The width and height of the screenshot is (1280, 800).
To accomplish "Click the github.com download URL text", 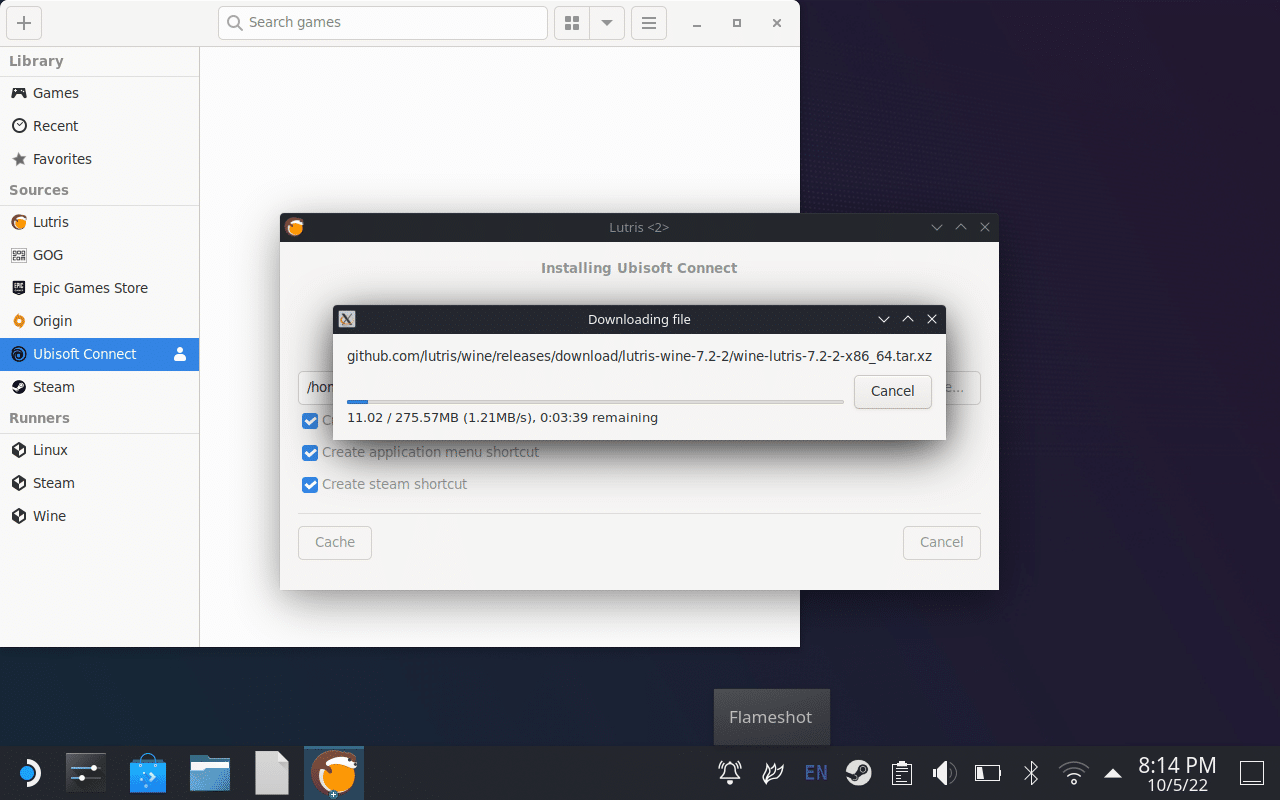I will (x=639, y=356).
